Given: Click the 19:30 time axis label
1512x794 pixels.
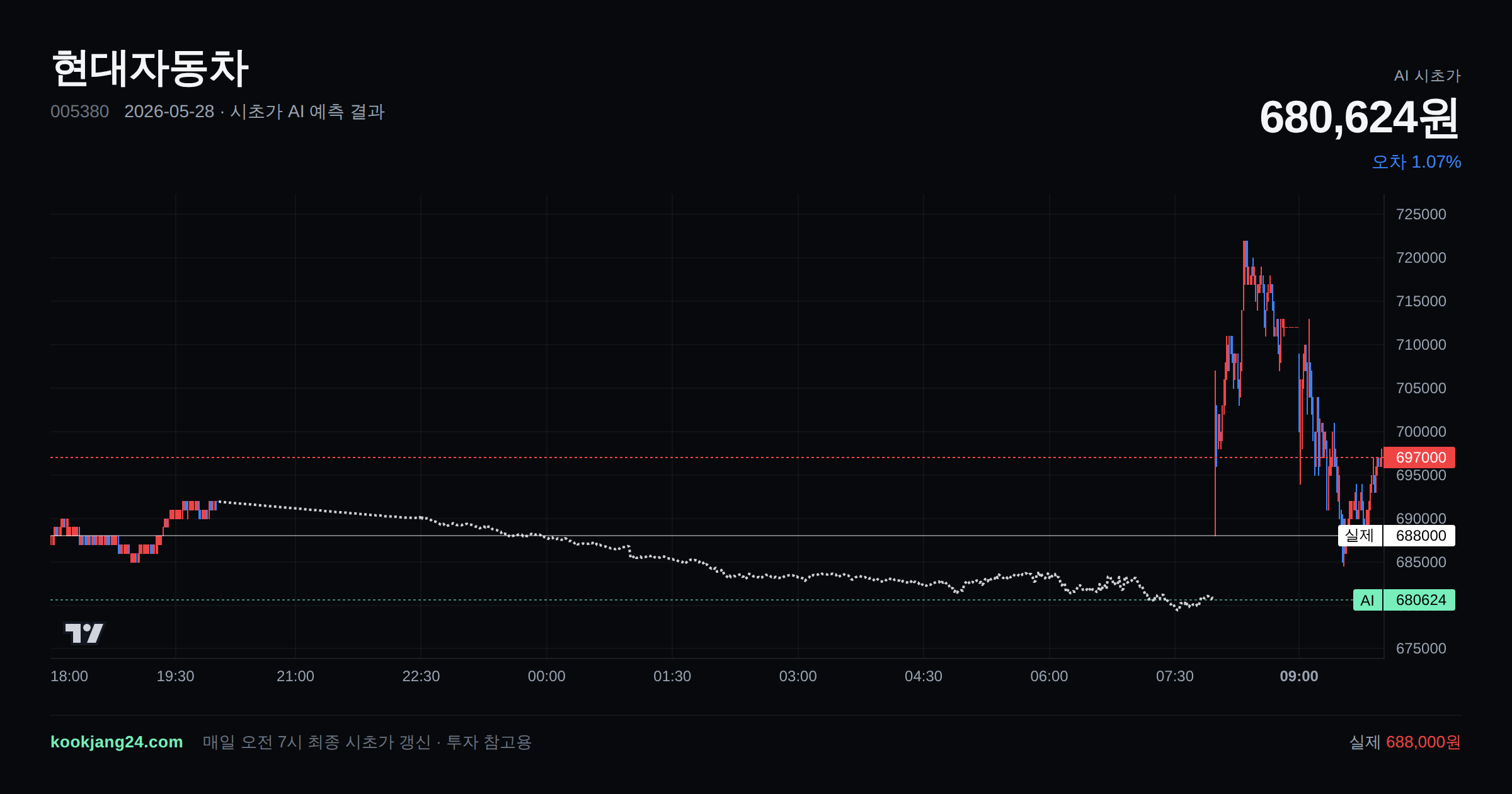Looking at the screenshot, I should 175,676.
